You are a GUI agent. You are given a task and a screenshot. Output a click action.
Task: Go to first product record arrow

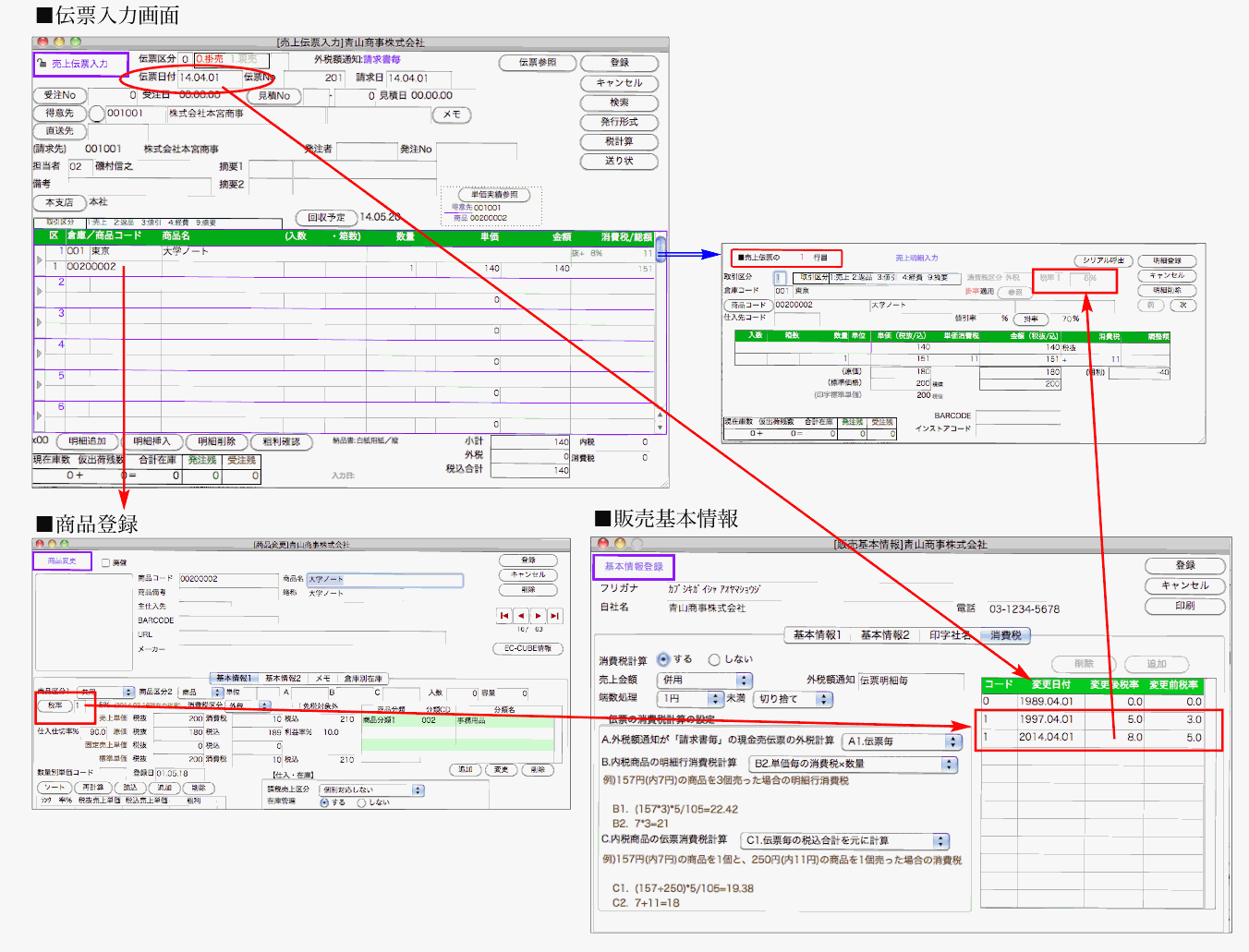pyautogui.click(x=504, y=615)
